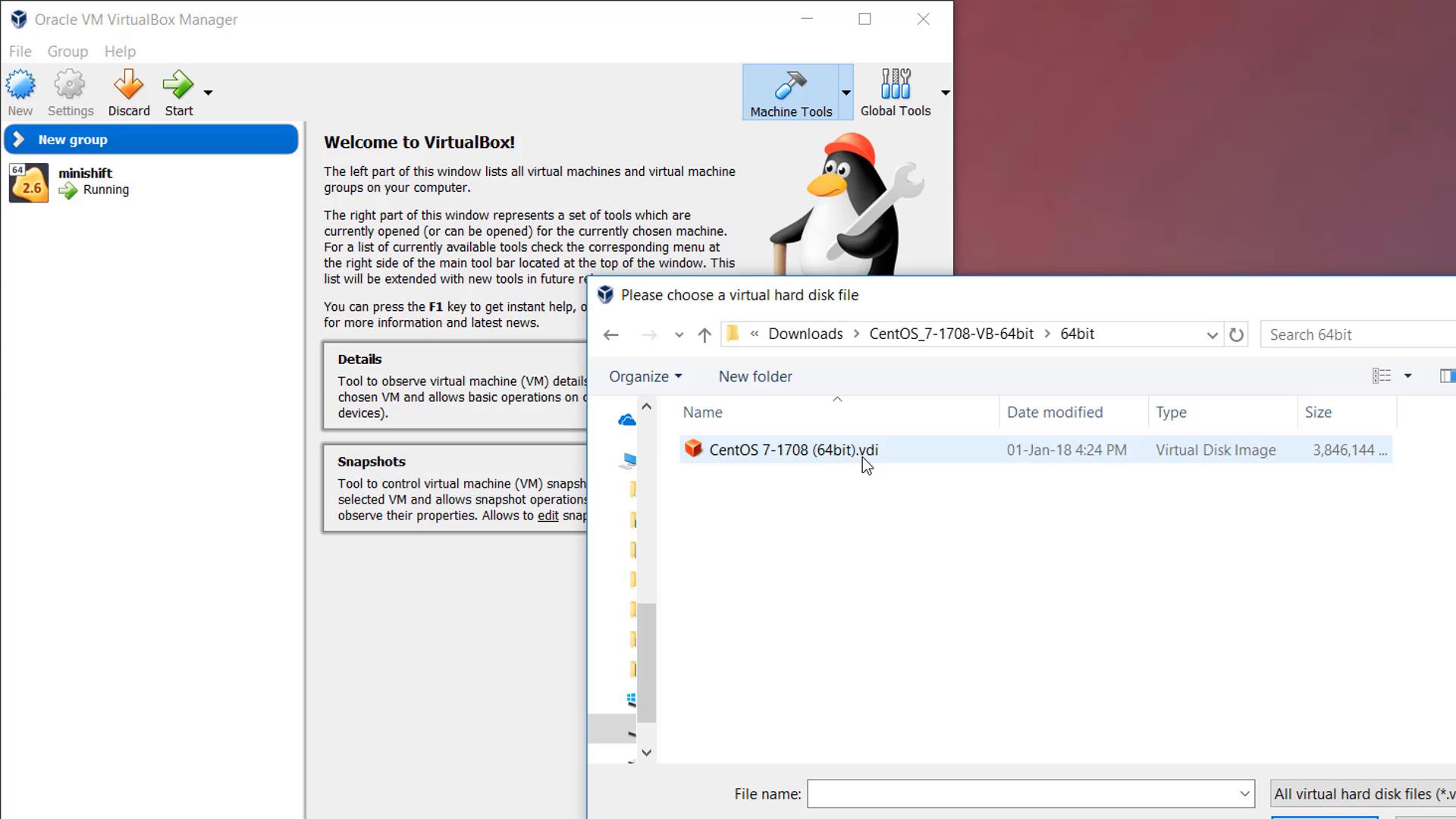Screen dimensions: 1456x819
Task: Collapse the New group chevron
Action: pyautogui.click(x=19, y=140)
